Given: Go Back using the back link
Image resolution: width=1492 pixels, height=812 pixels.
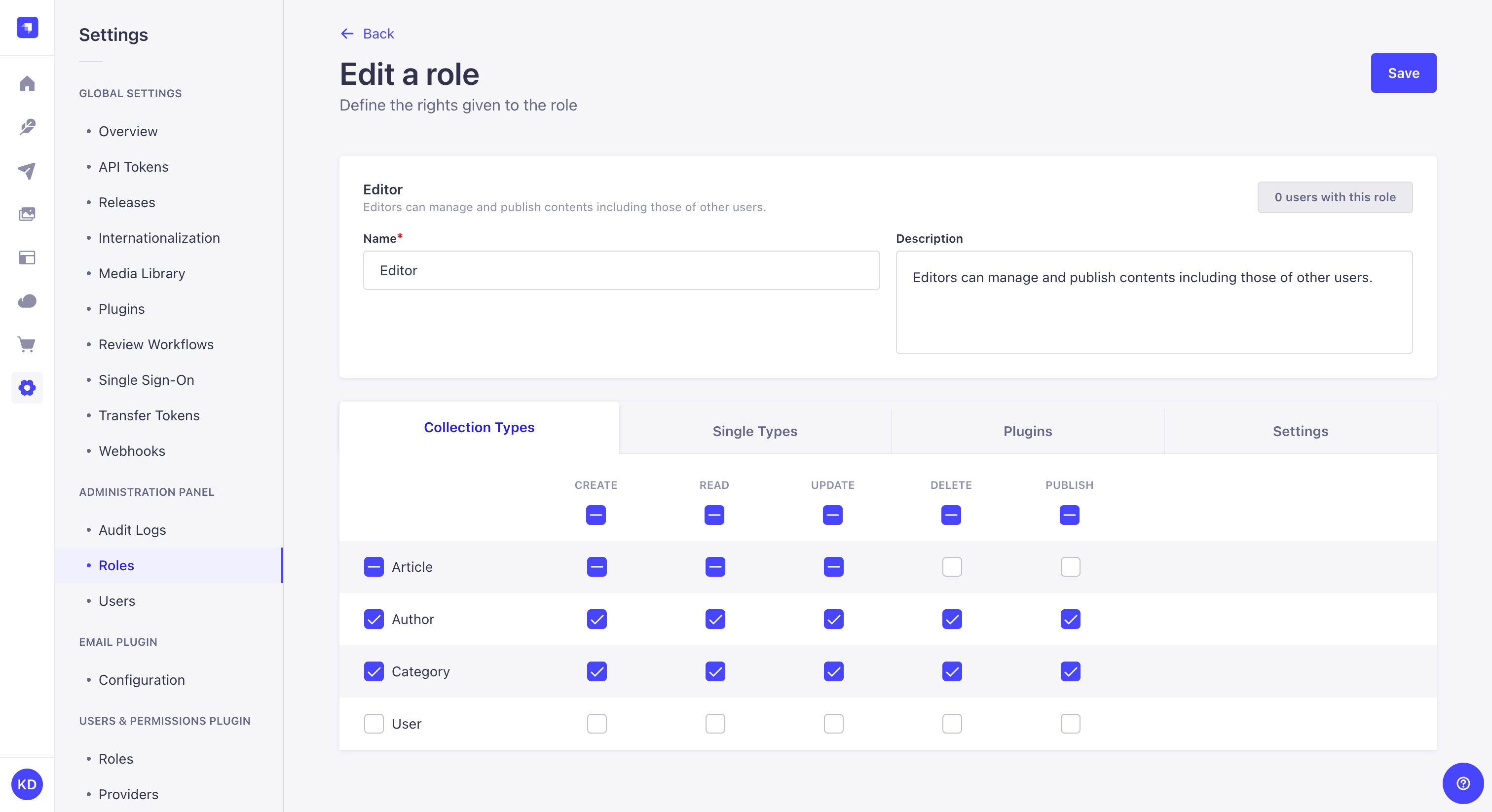Looking at the screenshot, I should point(367,34).
